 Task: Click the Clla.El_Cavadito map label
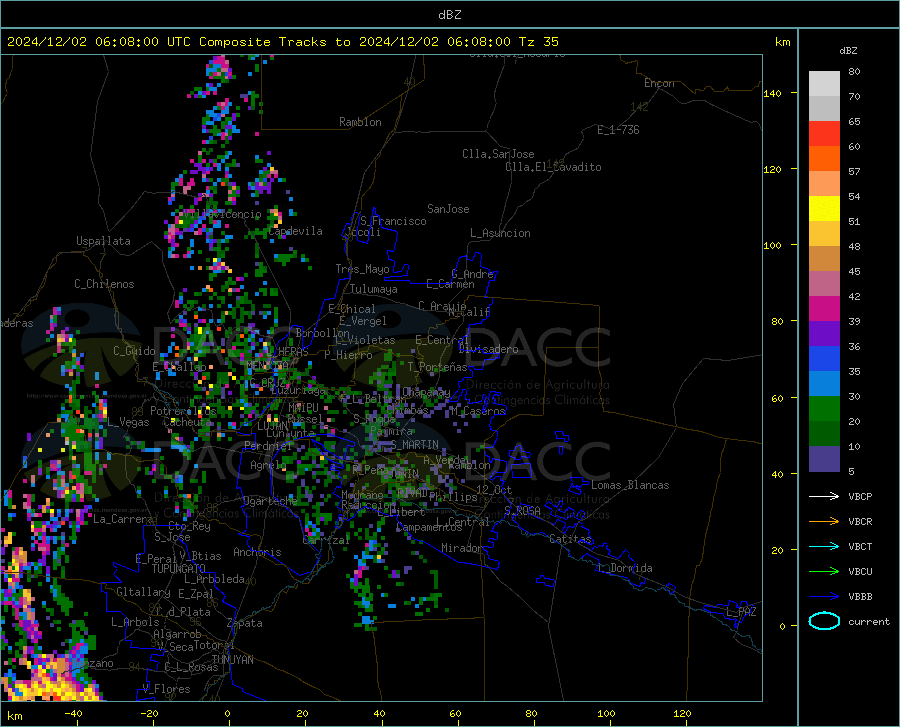(x=553, y=167)
